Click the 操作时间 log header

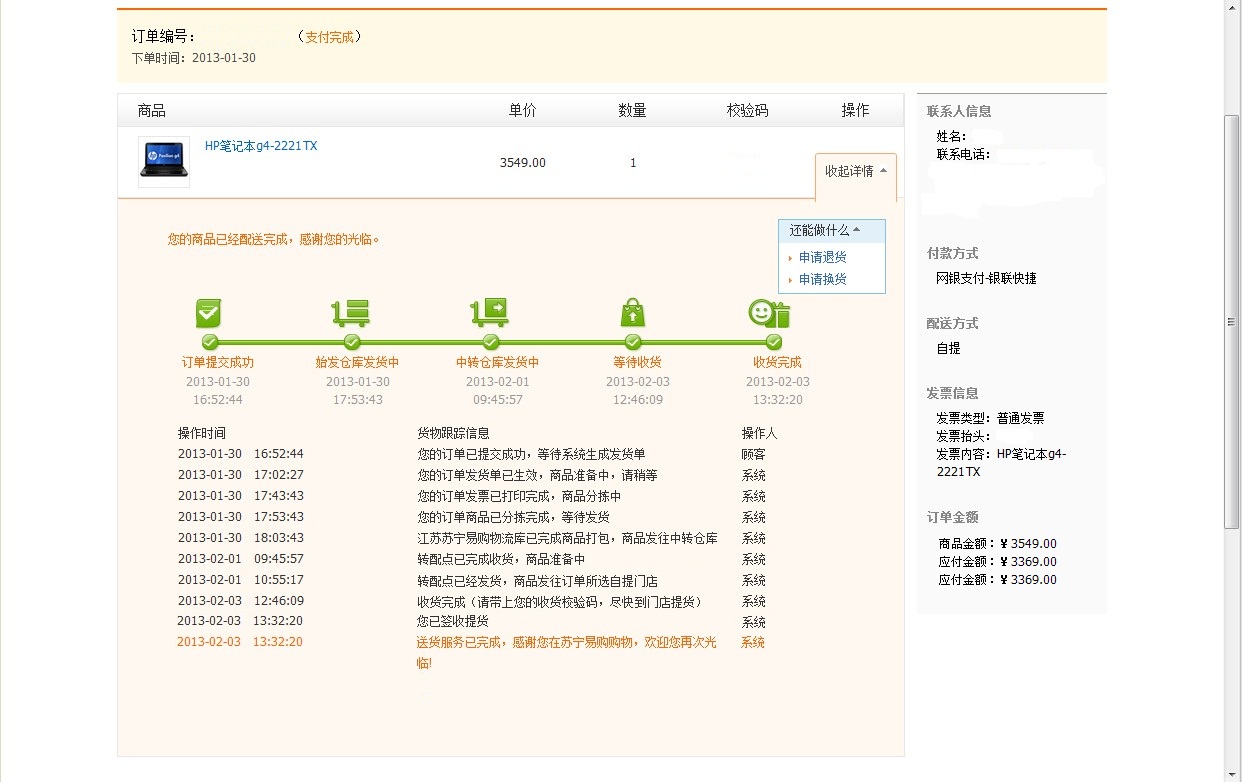click(202, 433)
